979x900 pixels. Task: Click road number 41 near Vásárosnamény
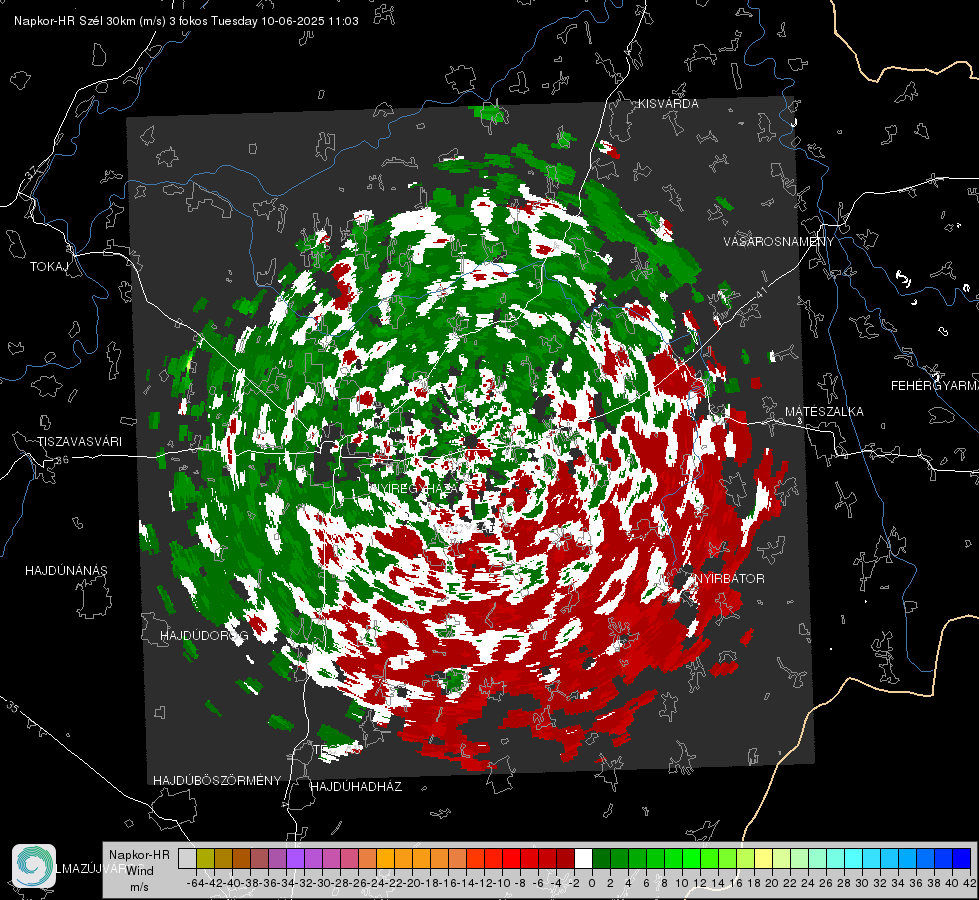click(760, 293)
